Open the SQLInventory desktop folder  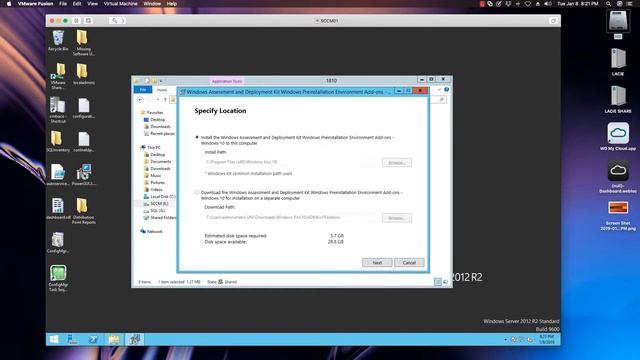[x=58, y=142]
